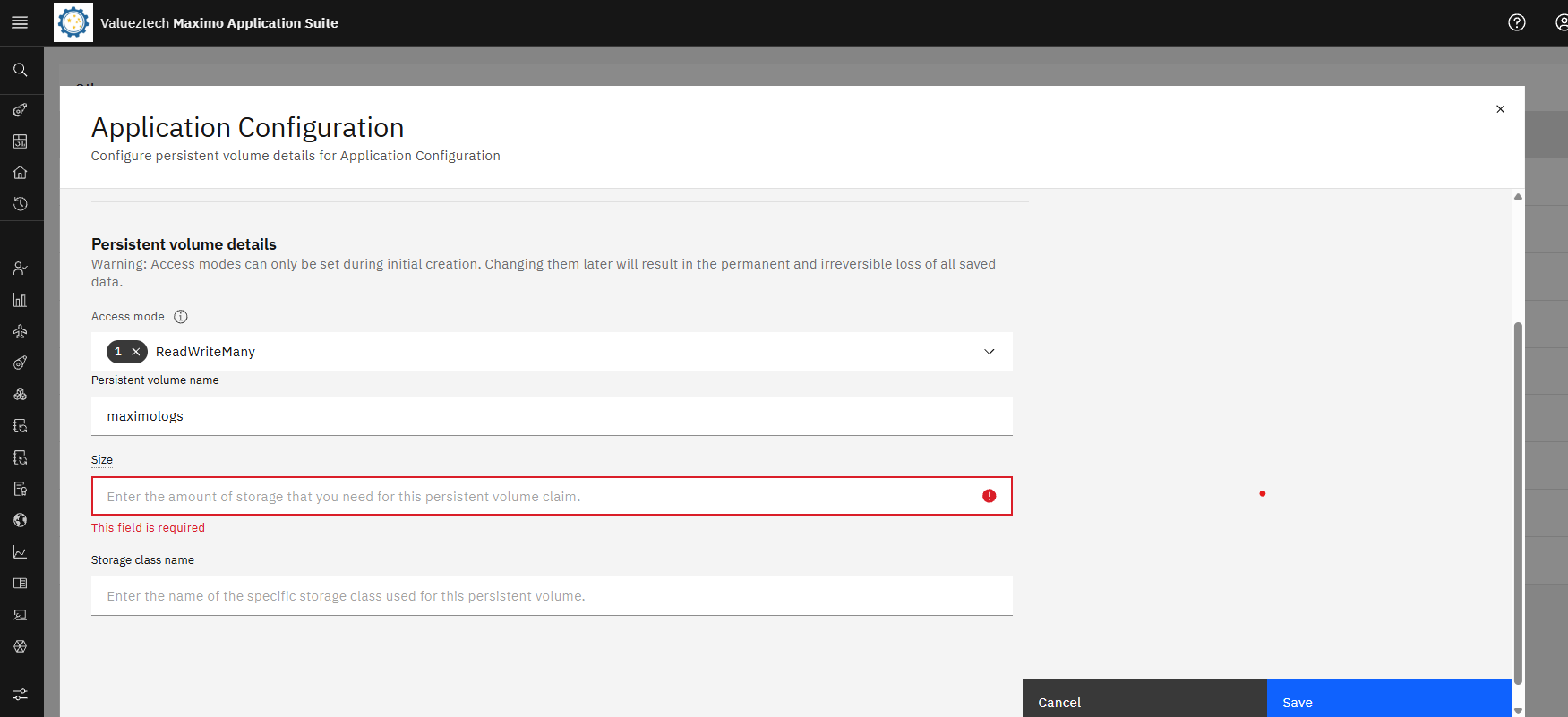Click the red error icon in Size field
The height and width of the screenshot is (717, 1568).
(989, 496)
